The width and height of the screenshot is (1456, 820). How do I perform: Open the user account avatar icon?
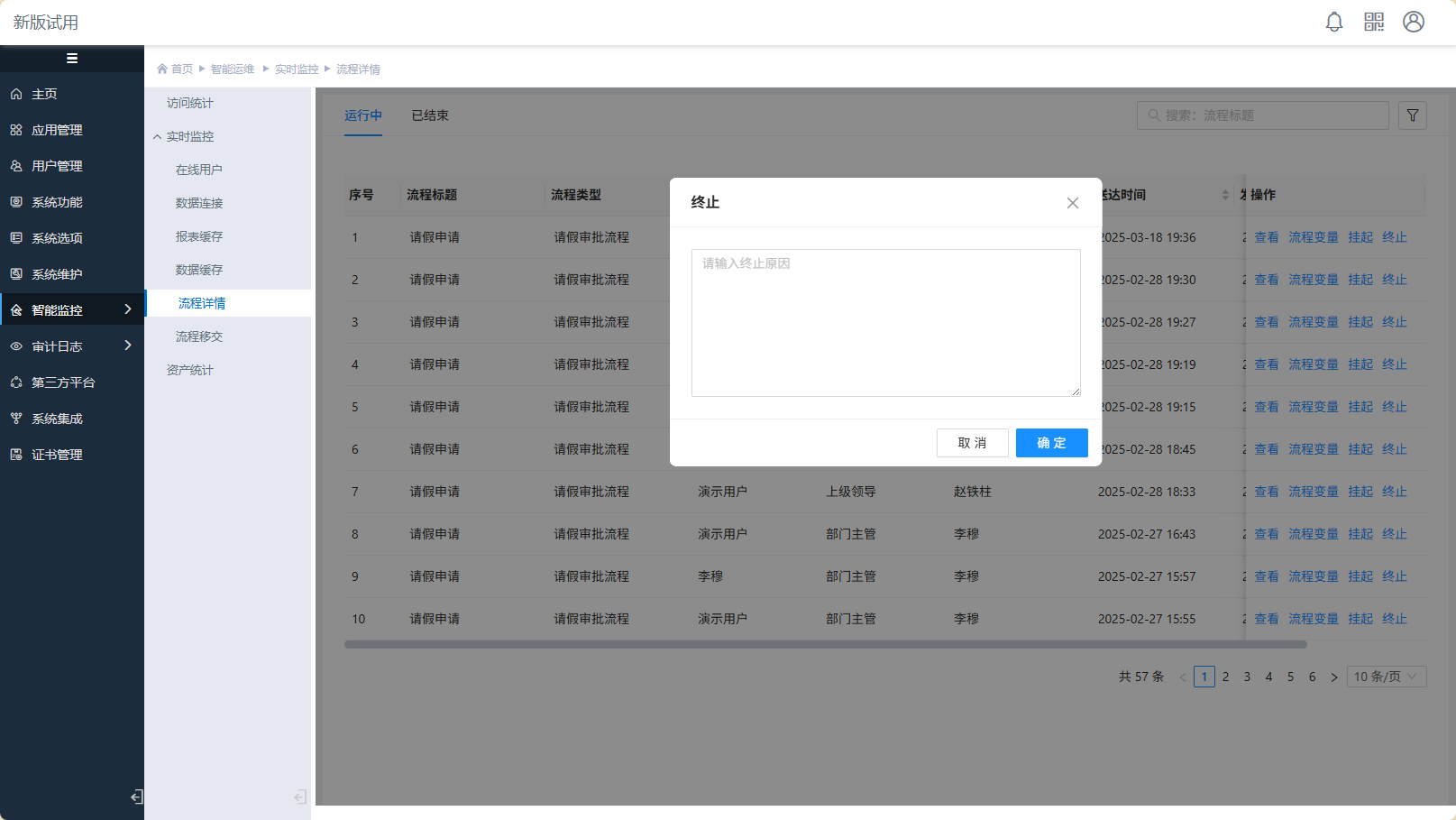[x=1414, y=22]
